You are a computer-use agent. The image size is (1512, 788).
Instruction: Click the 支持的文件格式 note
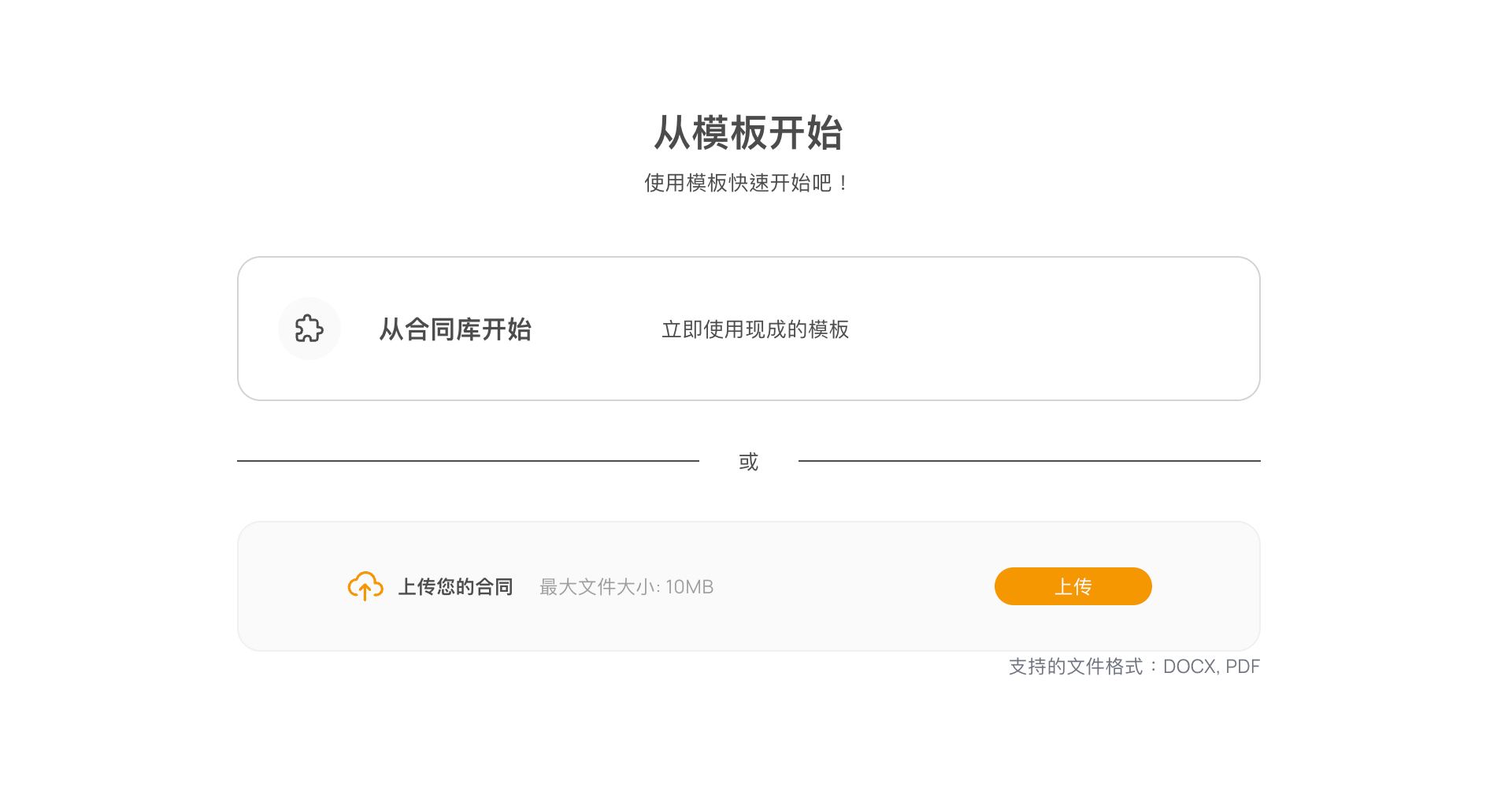[x=1076, y=667]
